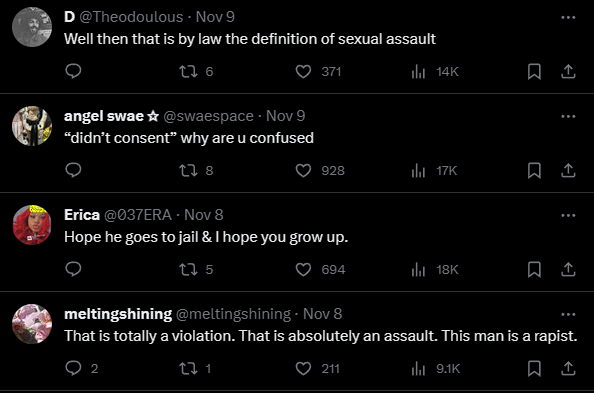The image size is (594, 393).
Task: View analytics for the 9.1K views tweet
Action: coord(436,368)
